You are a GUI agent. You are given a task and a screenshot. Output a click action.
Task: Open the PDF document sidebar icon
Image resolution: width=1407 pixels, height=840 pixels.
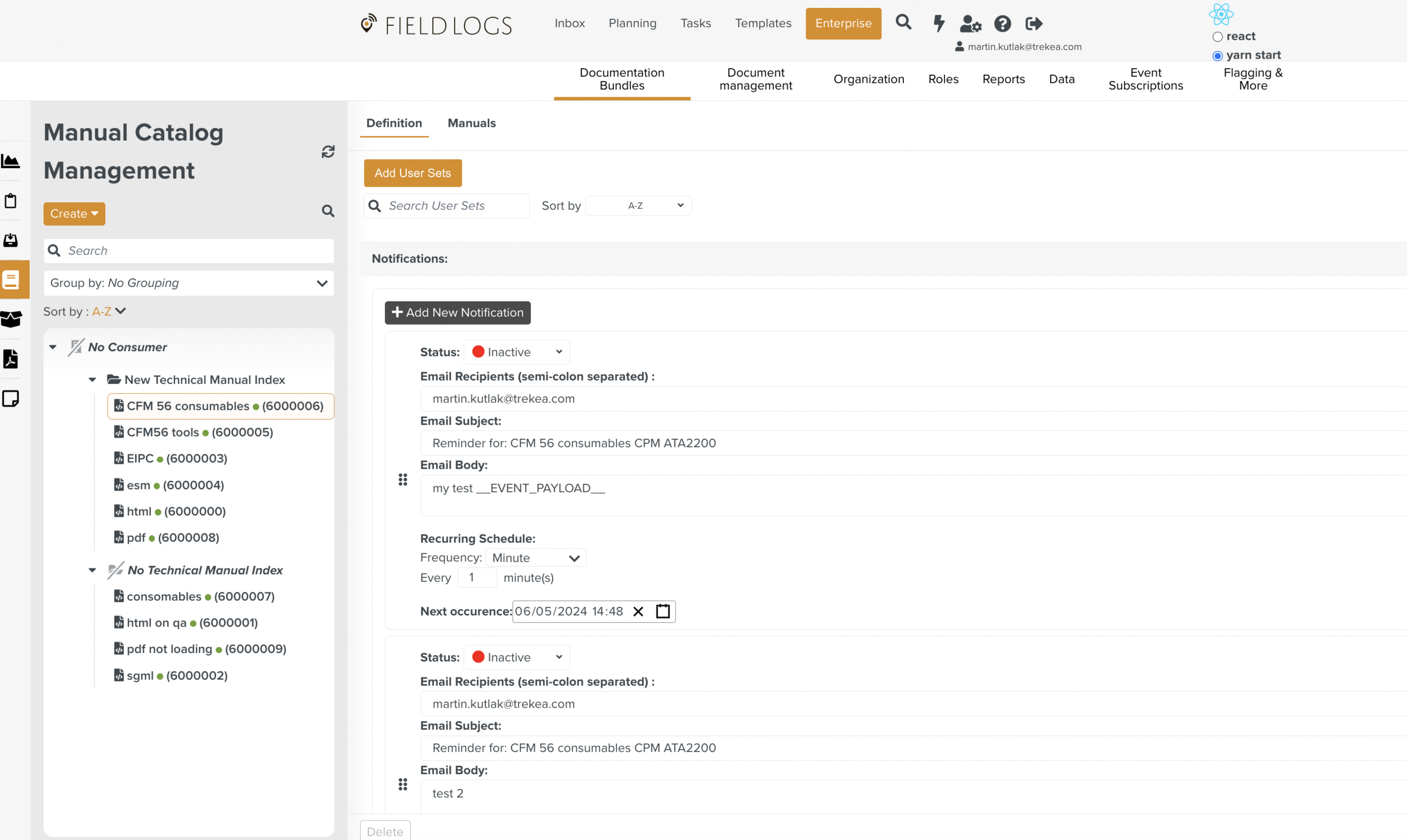(11, 359)
